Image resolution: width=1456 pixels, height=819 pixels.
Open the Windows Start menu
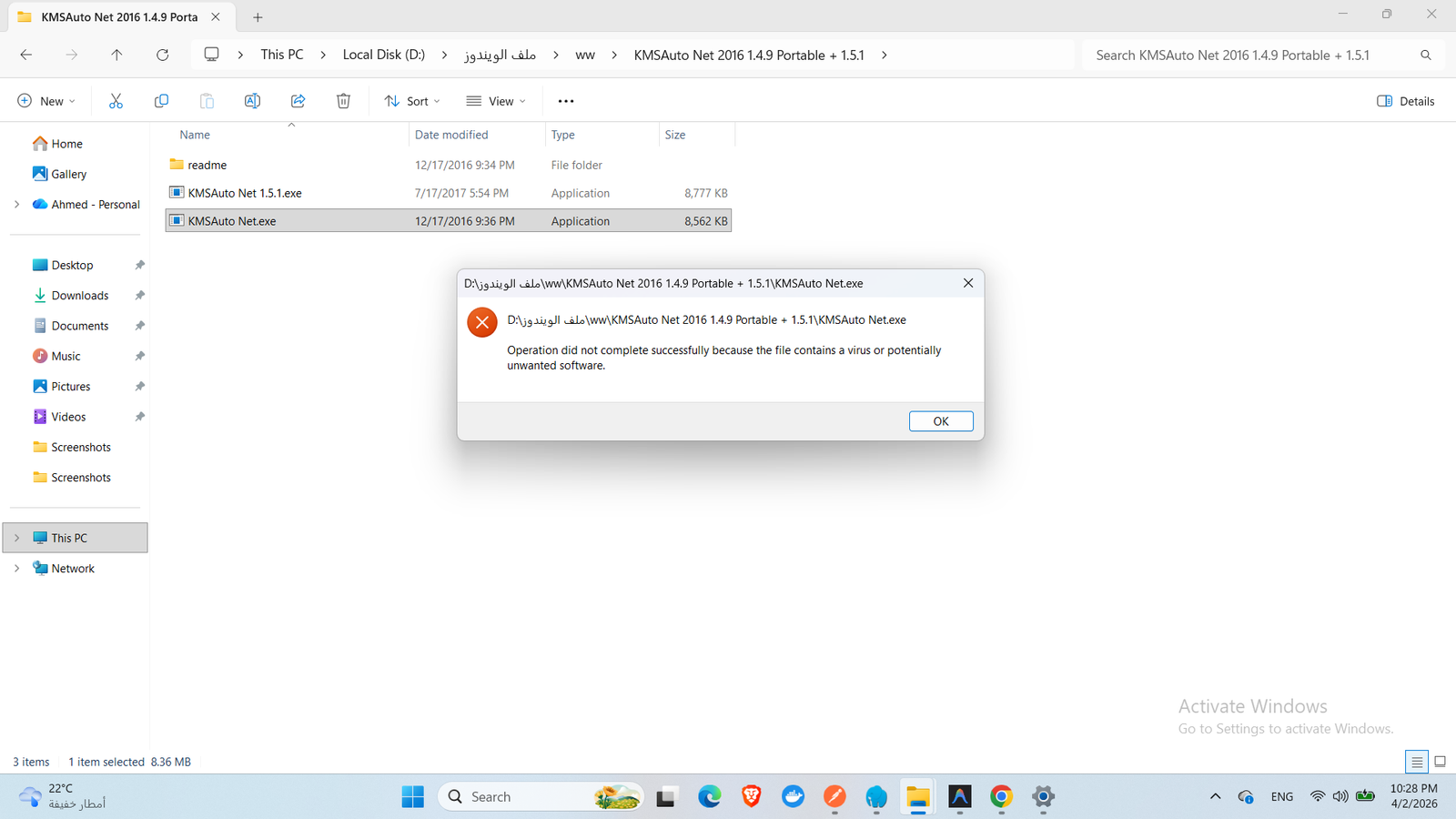click(413, 797)
